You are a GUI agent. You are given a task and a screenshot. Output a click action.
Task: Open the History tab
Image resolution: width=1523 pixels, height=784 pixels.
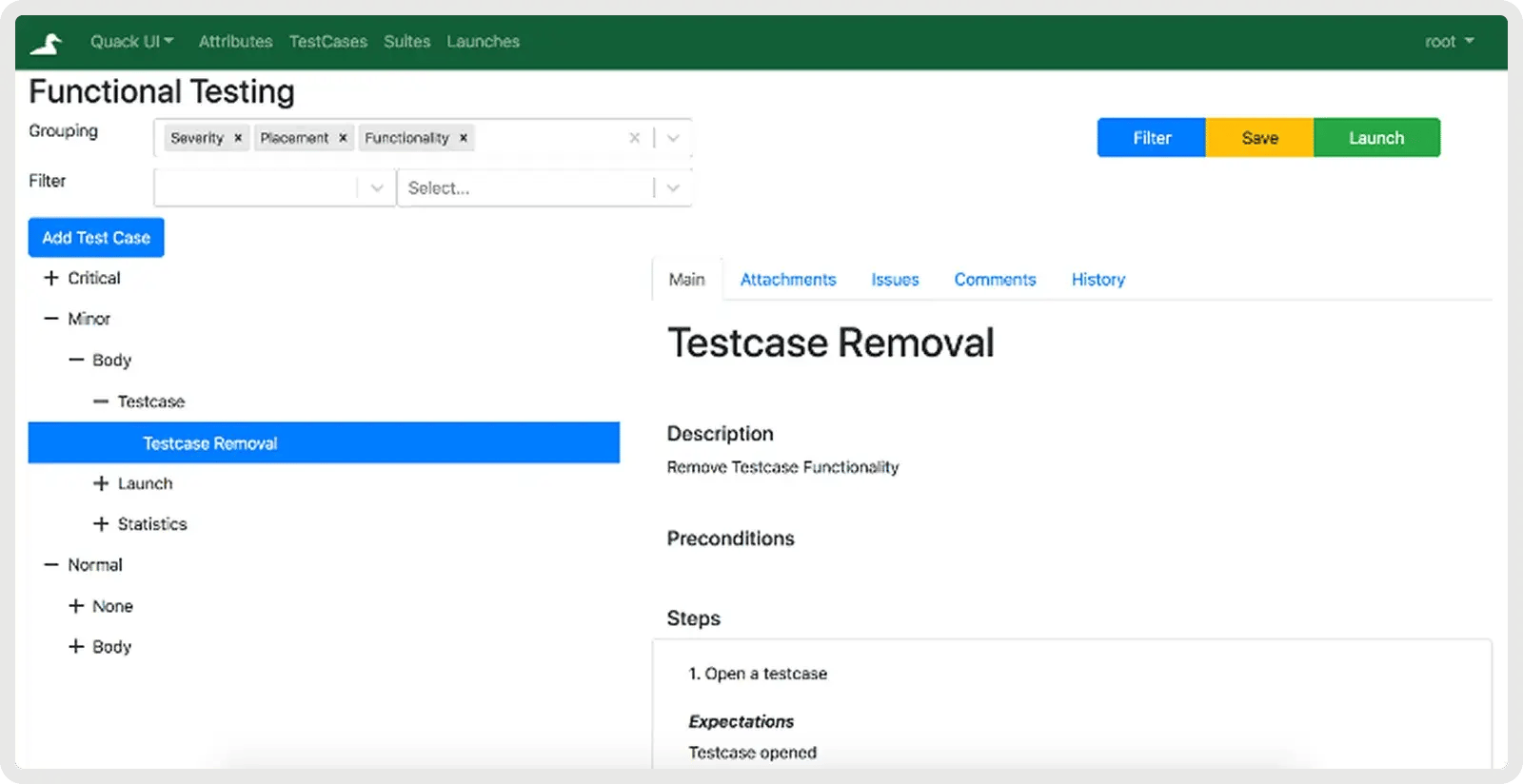1098,280
